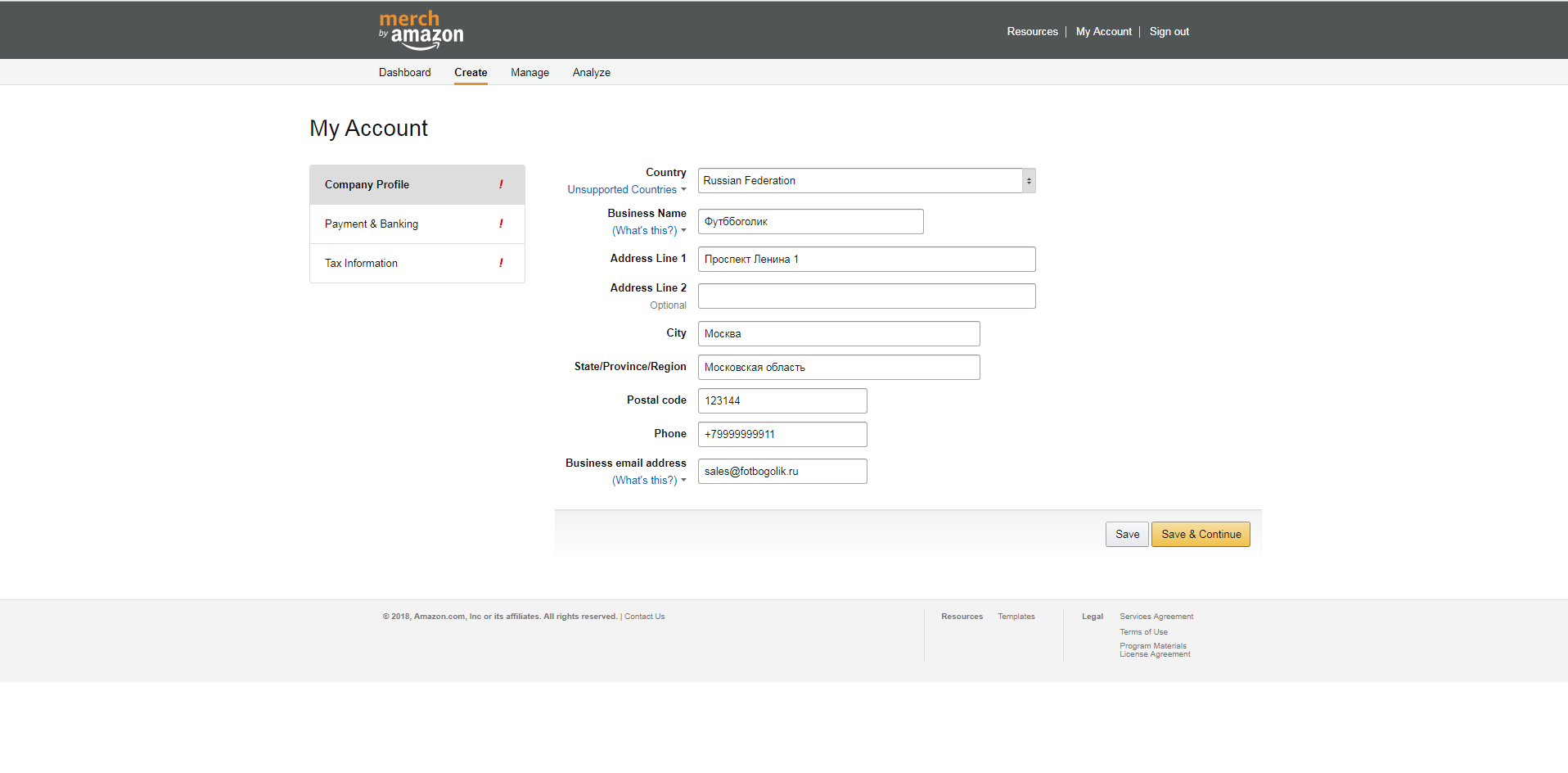Expand Business Name What's this help

click(x=648, y=231)
